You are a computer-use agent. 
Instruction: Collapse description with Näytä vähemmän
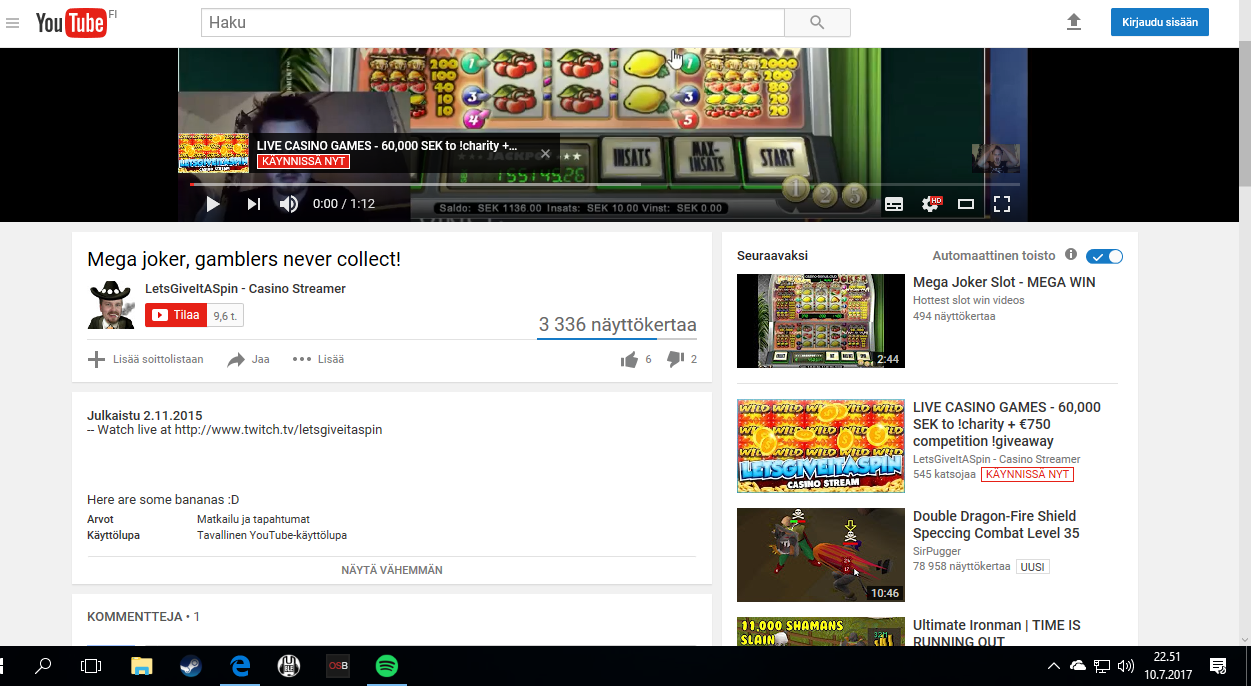(392, 570)
